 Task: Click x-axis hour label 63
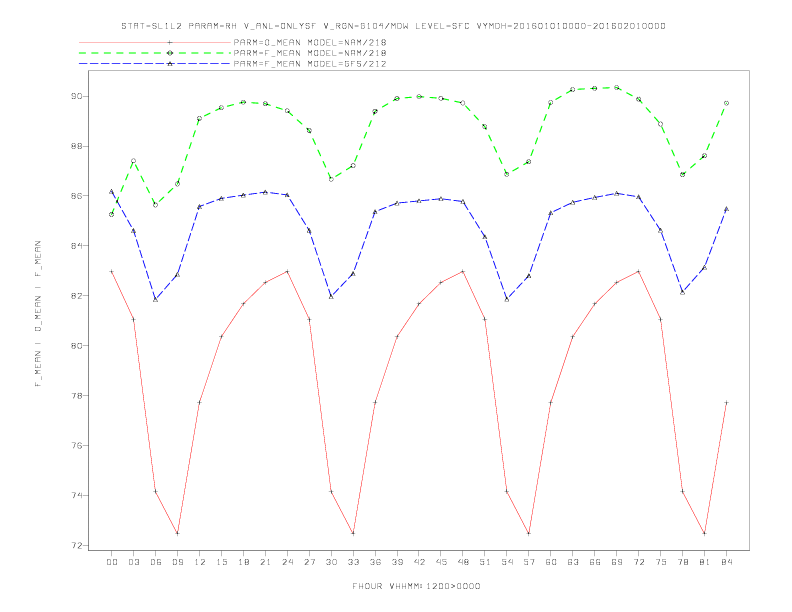pos(573,562)
